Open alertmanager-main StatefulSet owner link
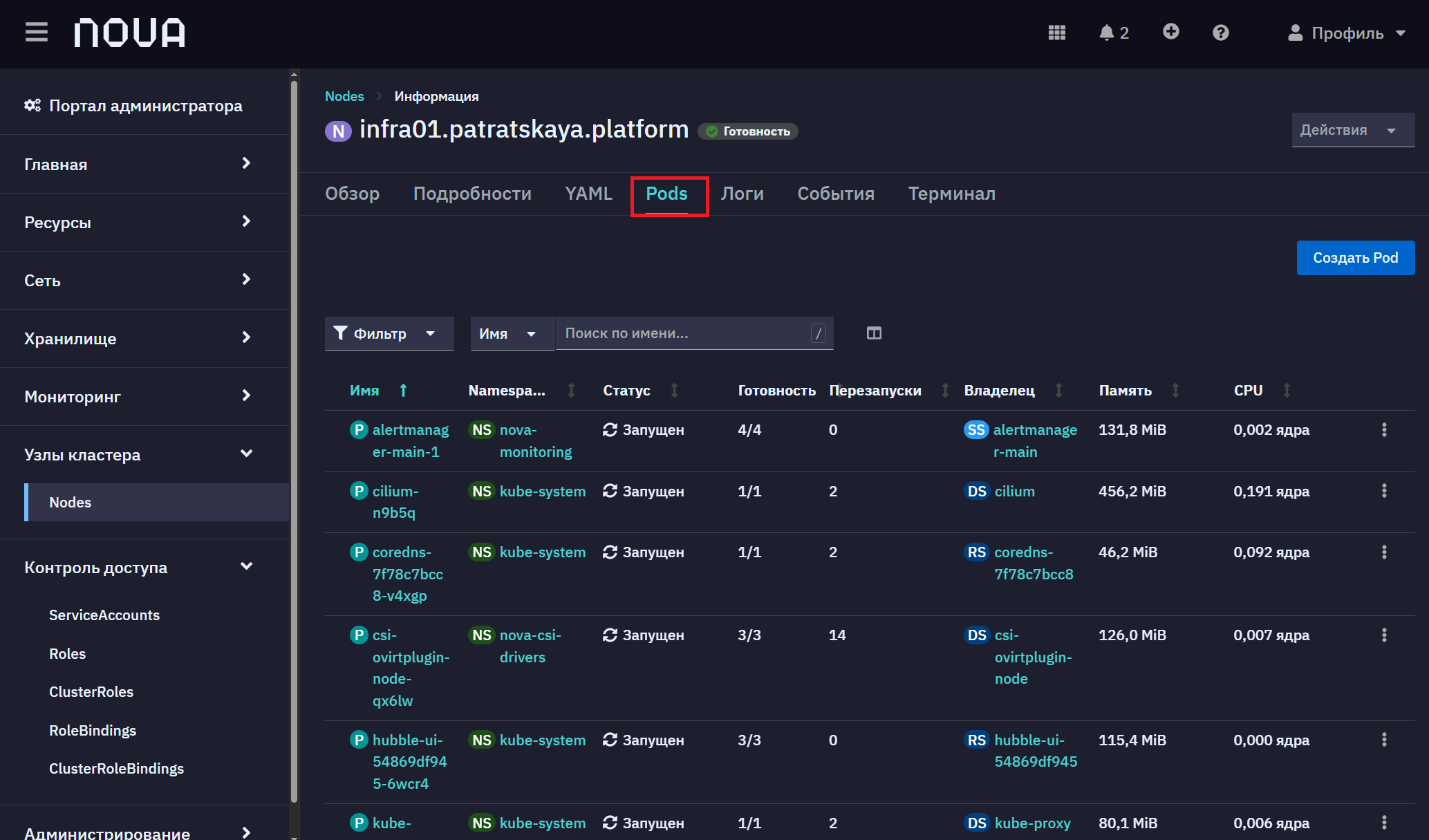This screenshot has width=1429, height=840. click(x=1035, y=440)
